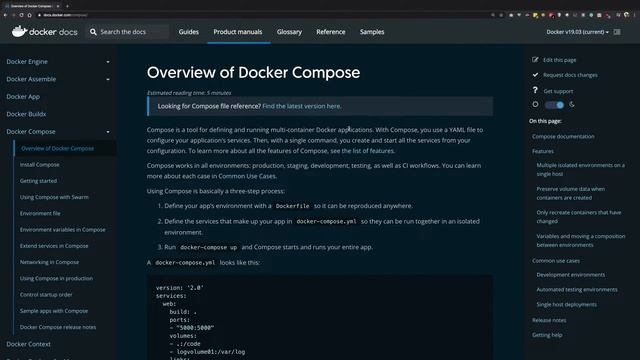640x360 pixels.
Task: Toggle the night mode switch
Action: coord(554,105)
